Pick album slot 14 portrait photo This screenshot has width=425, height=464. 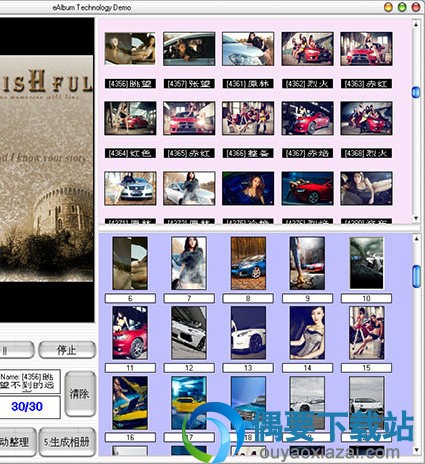[x=307, y=333]
